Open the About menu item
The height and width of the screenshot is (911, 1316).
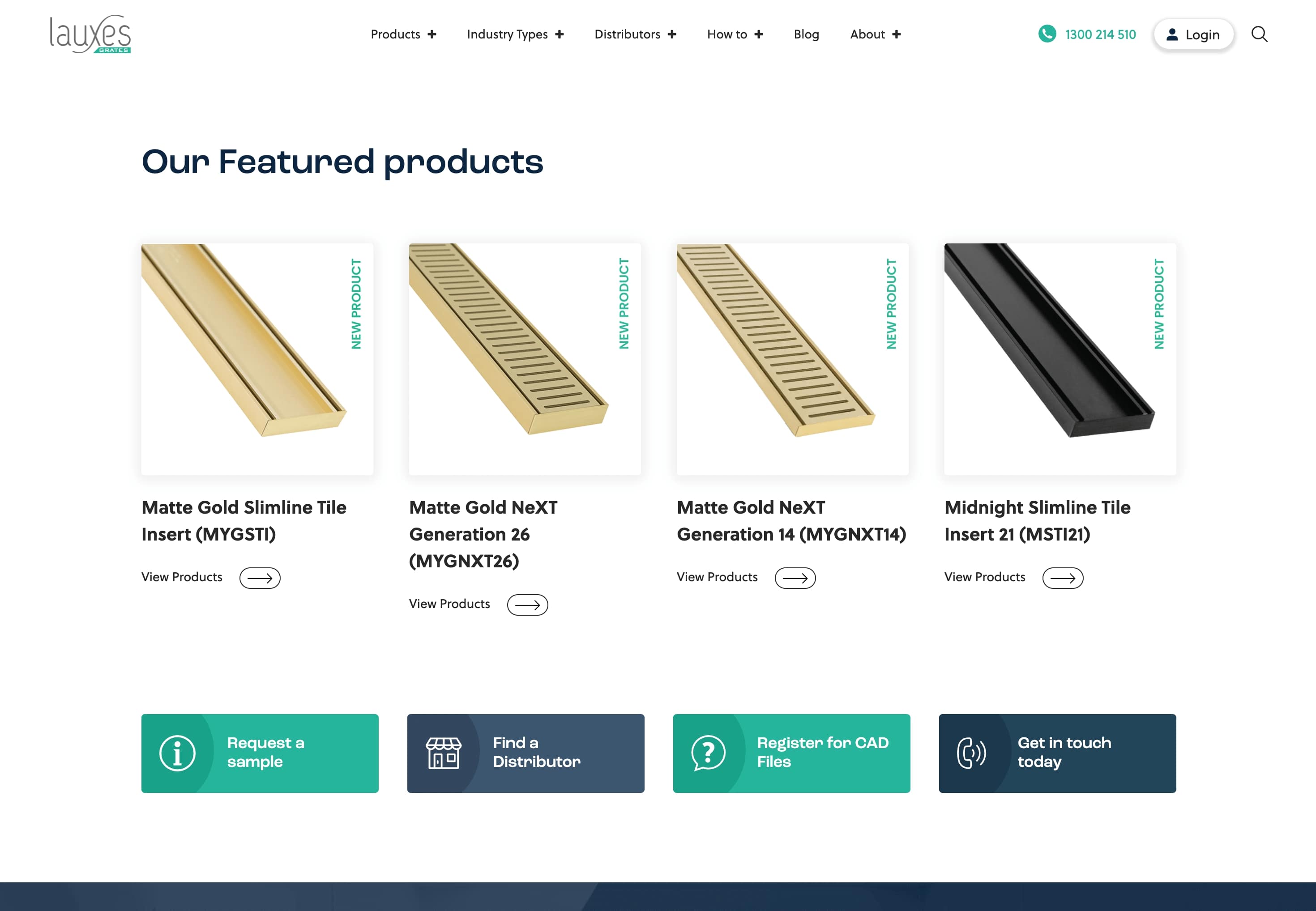coord(875,34)
